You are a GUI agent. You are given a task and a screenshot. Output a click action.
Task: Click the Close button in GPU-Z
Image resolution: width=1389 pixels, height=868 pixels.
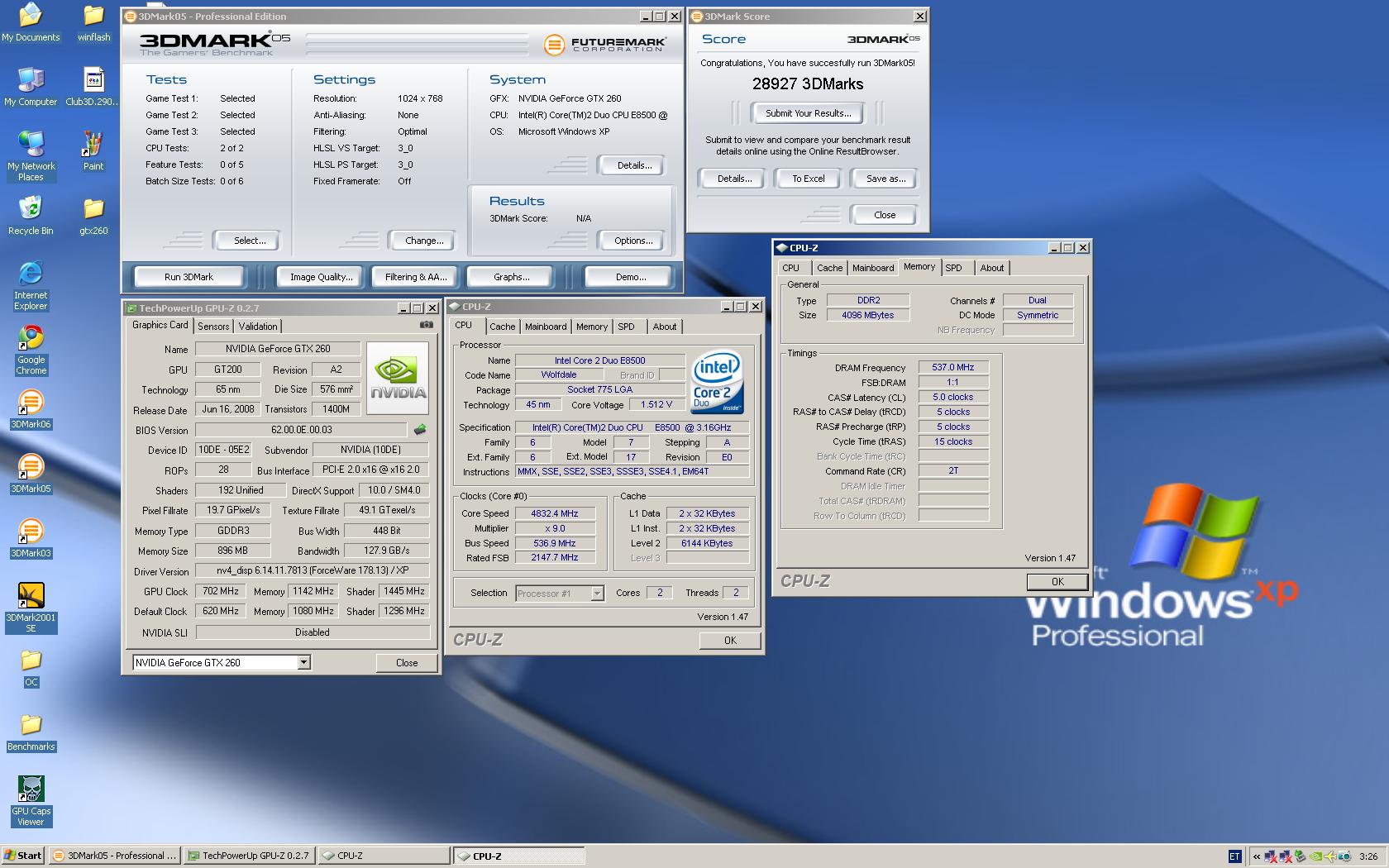[407, 663]
